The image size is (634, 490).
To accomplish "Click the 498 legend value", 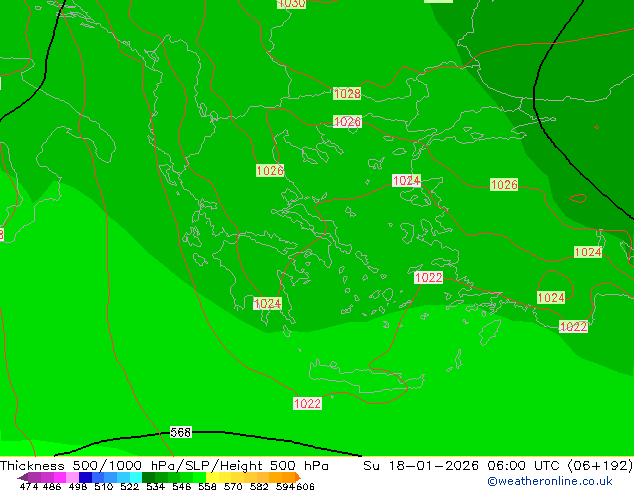I will 78,486.
